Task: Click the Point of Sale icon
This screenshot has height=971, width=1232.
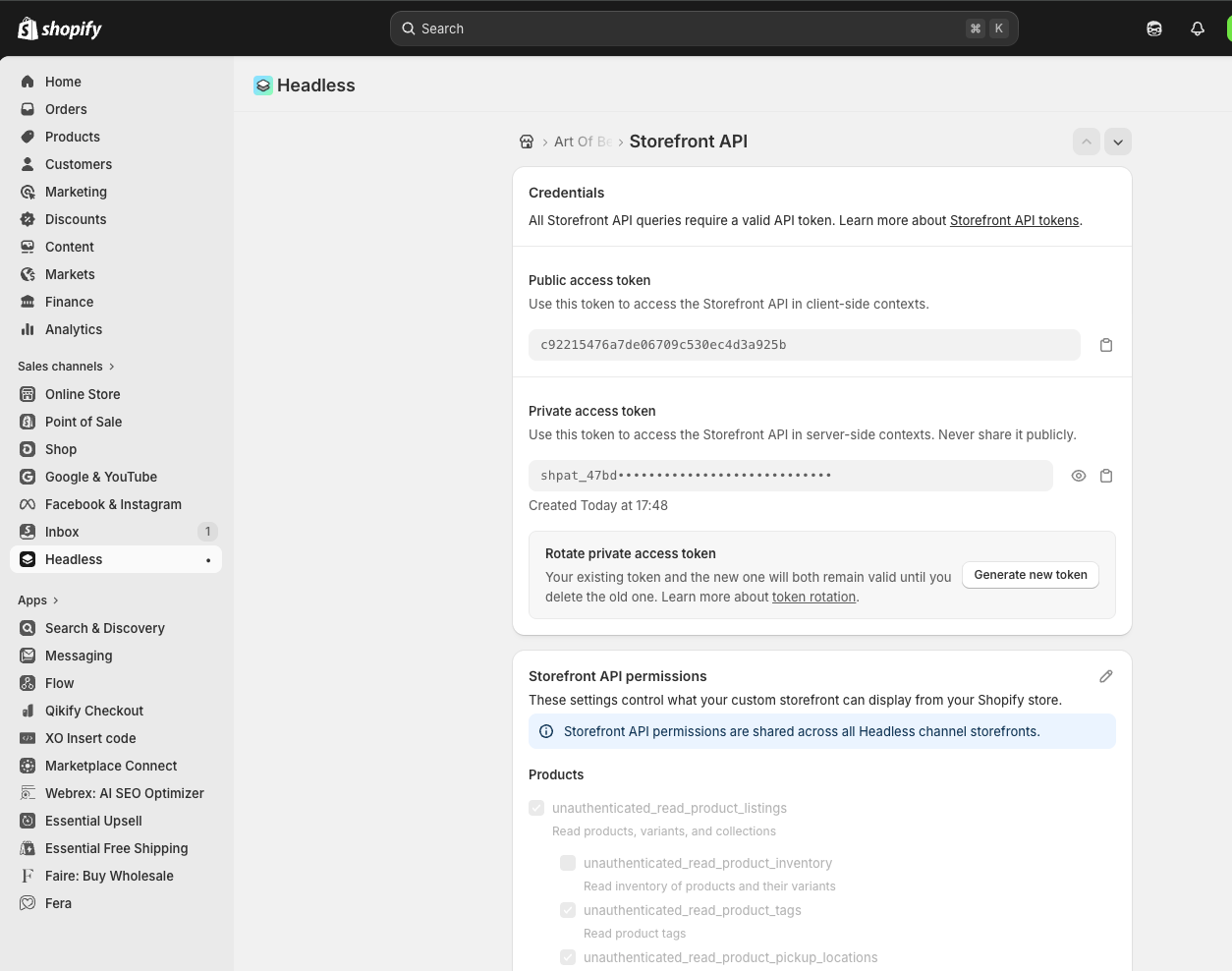Action: pos(28,422)
